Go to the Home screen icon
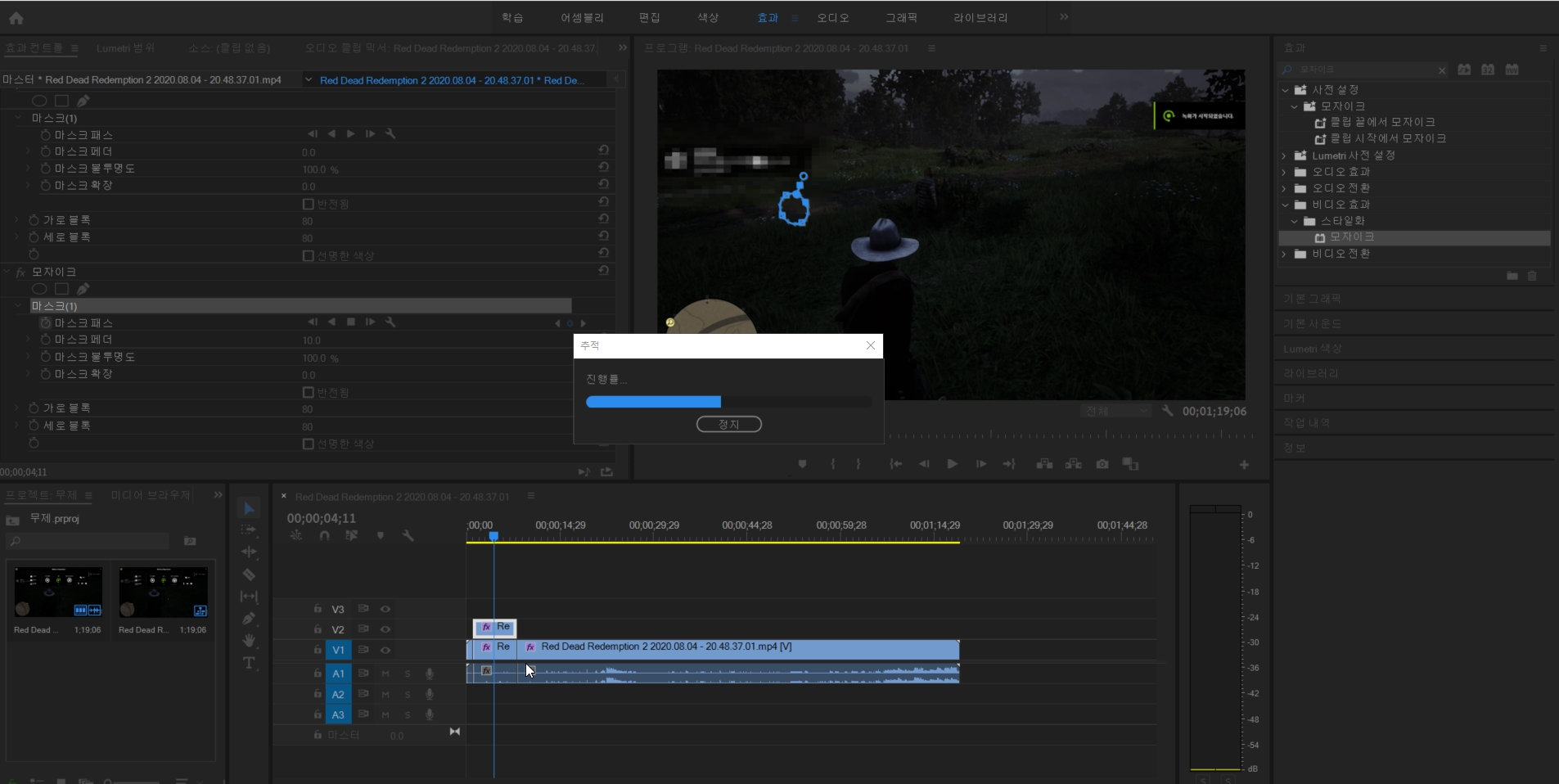The width and height of the screenshot is (1559, 784). (x=16, y=17)
